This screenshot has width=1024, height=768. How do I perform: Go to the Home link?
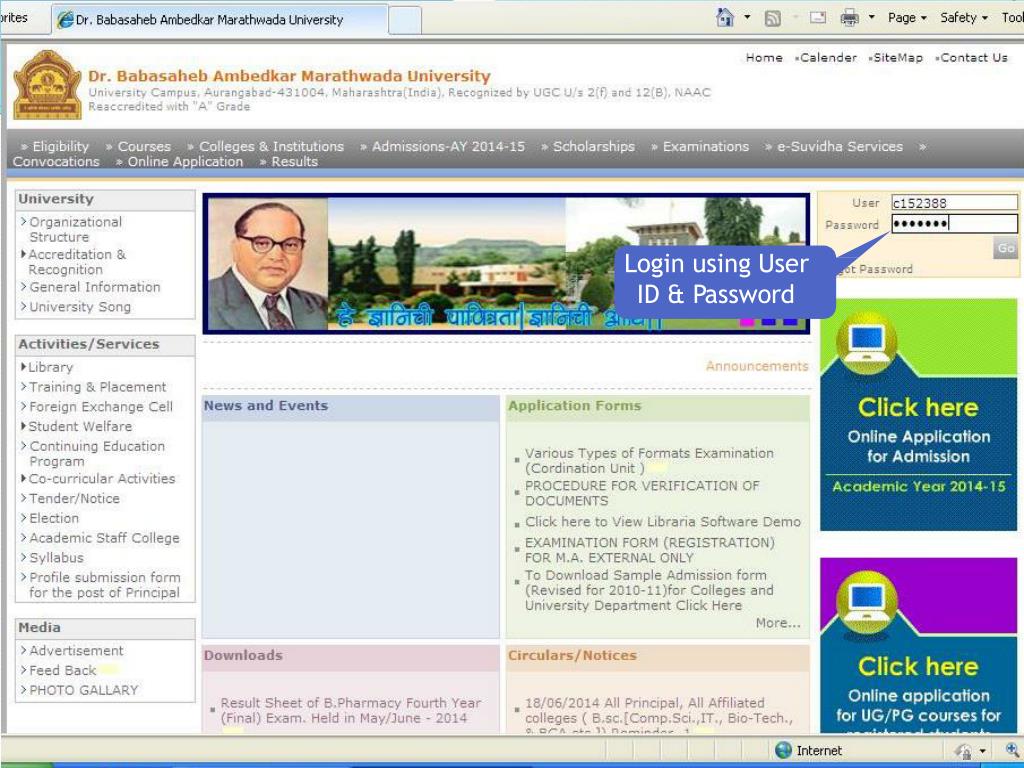tap(764, 57)
